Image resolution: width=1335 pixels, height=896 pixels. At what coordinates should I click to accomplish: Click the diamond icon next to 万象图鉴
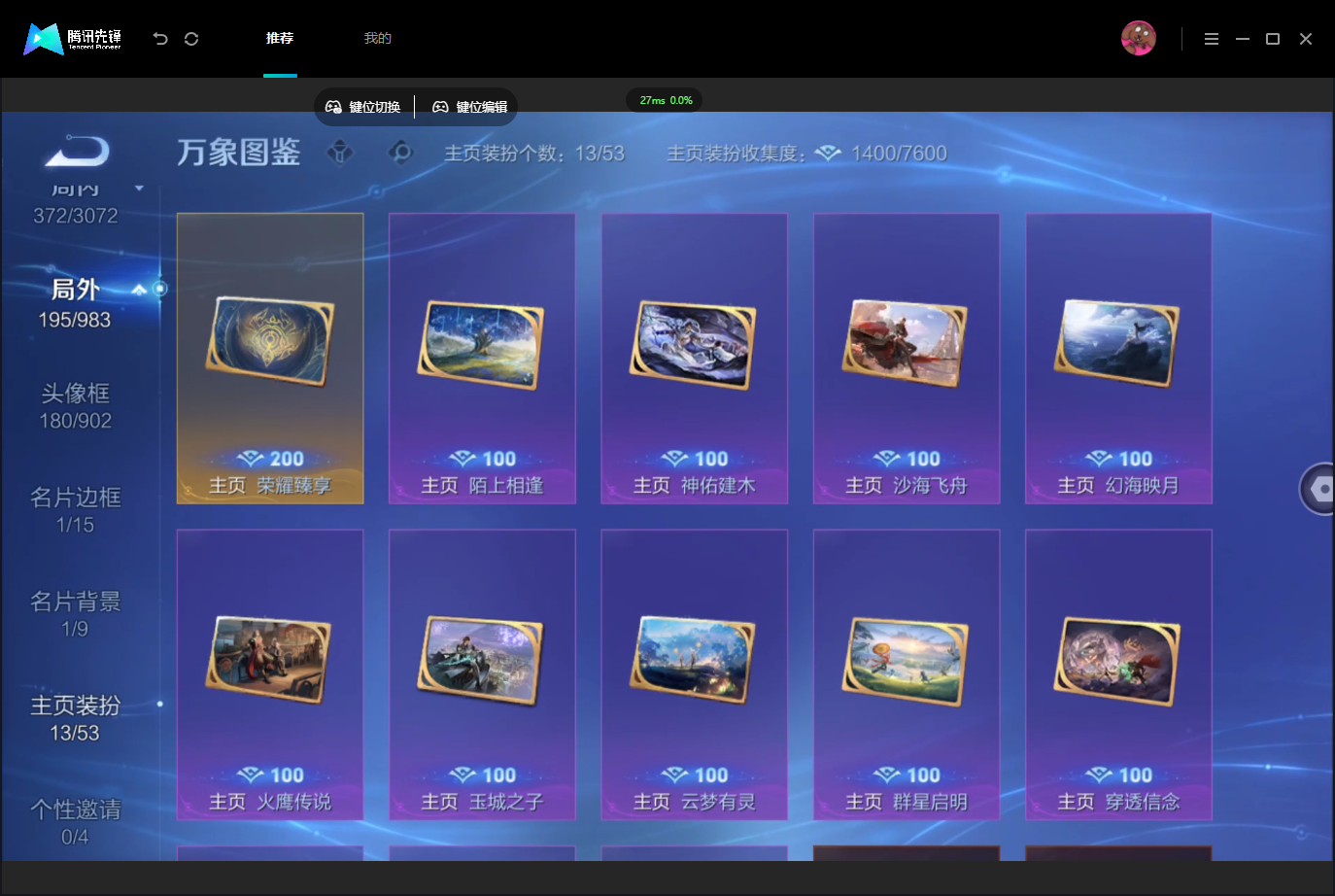point(340,153)
